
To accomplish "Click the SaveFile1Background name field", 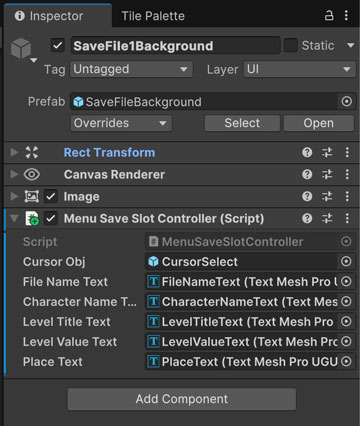I will coord(175,46).
